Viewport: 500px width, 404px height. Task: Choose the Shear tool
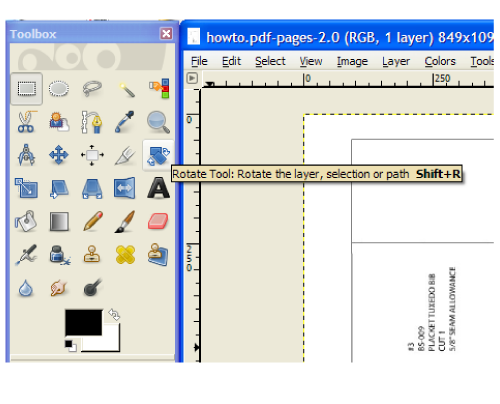pyautogui.click(x=59, y=189)
